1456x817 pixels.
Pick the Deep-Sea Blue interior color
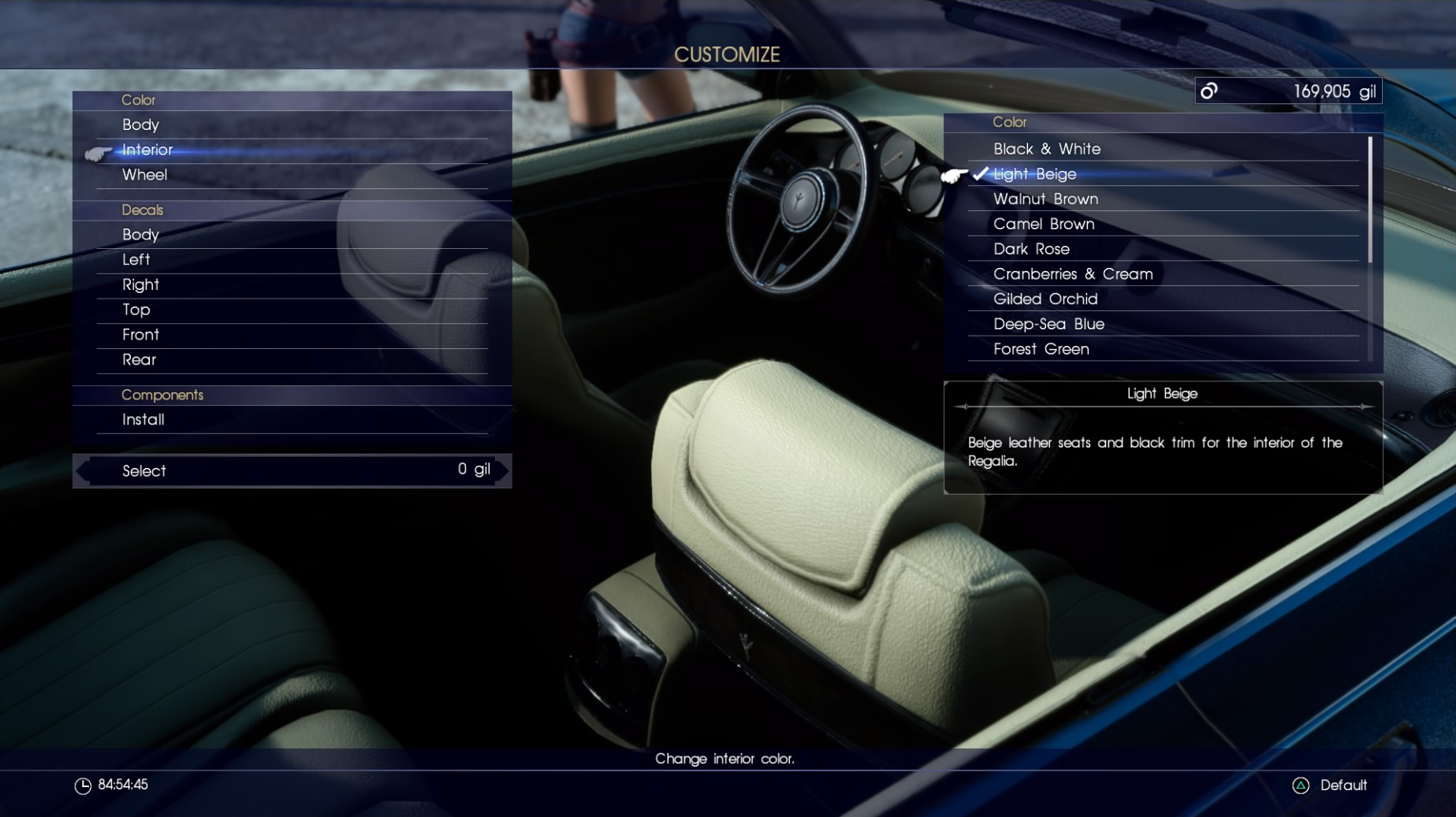pyautogui.click(x=1164, y=325)
